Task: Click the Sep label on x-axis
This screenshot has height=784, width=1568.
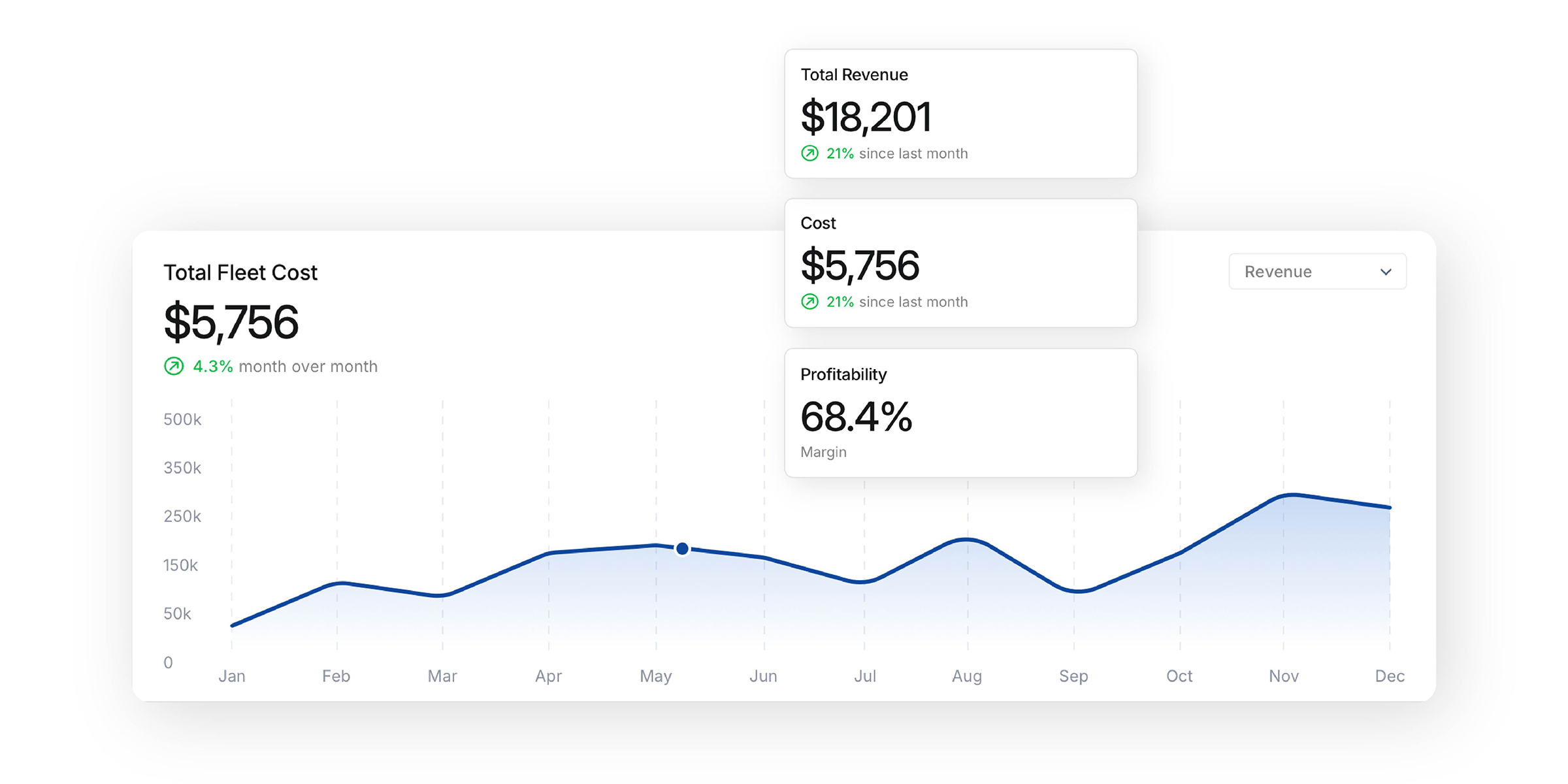Action: (1073, 676)
